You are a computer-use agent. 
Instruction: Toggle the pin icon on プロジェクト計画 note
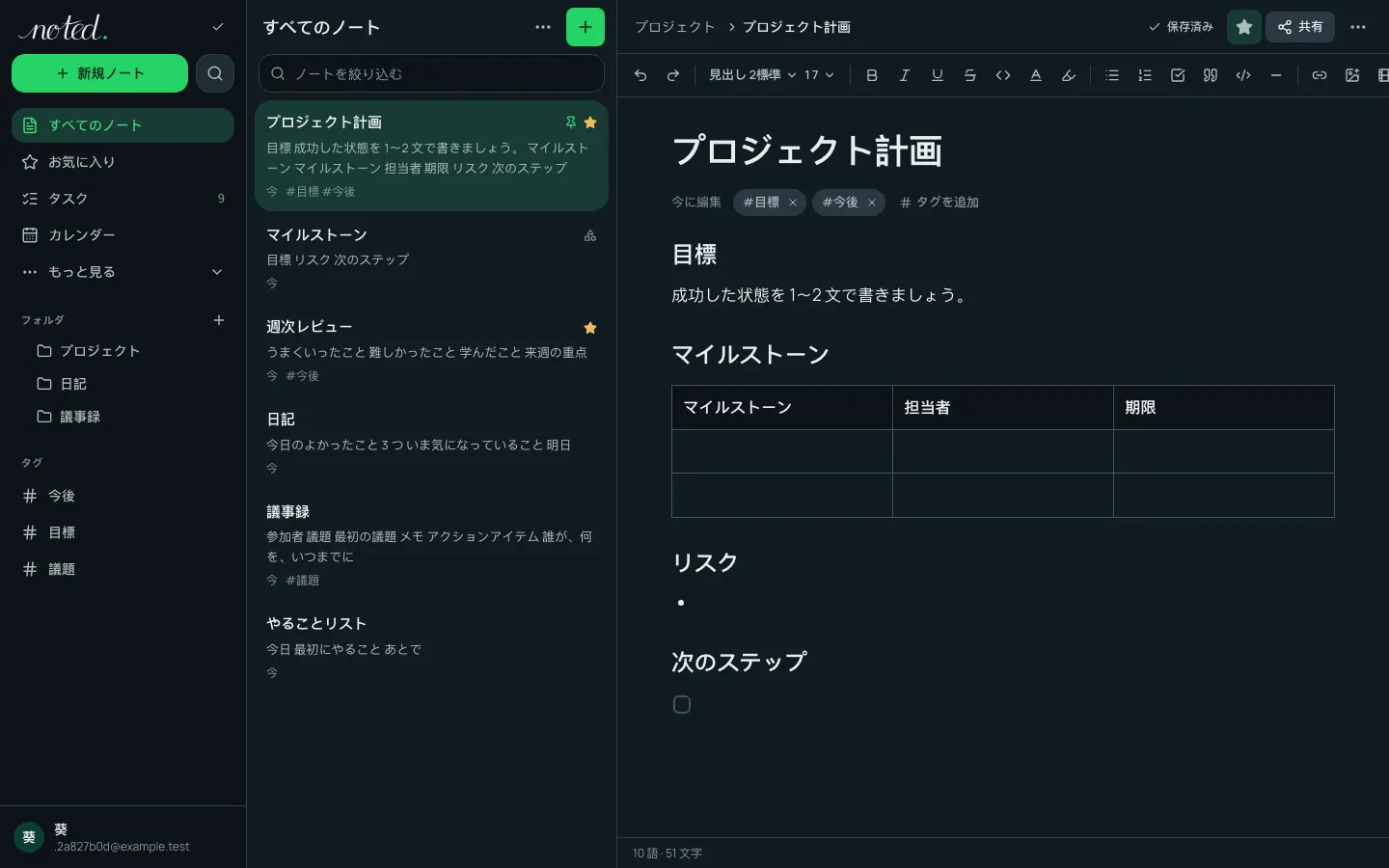pos(571,122)
